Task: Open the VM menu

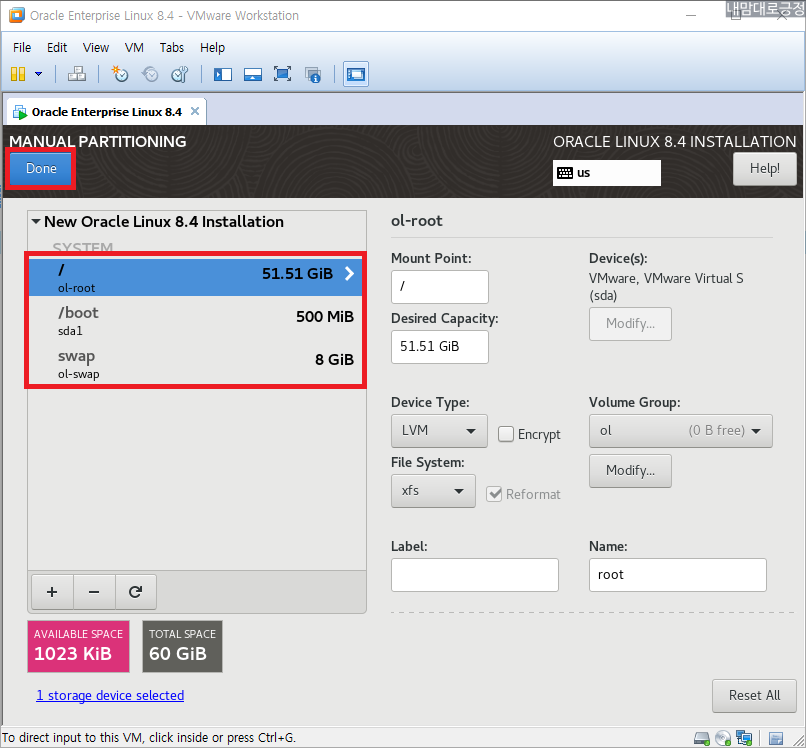Action: [134, 48]
